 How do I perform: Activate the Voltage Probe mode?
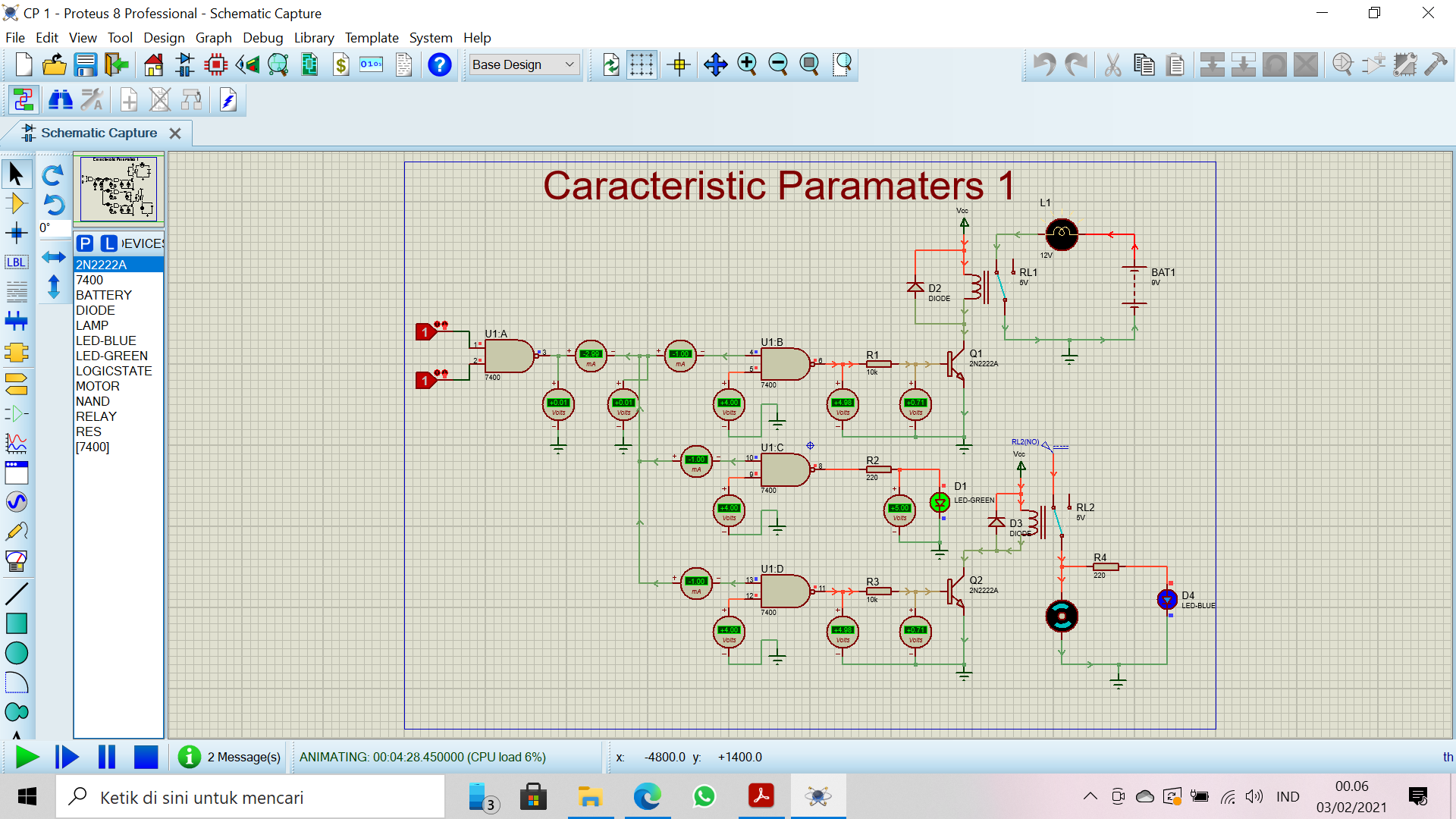click(17, 531)
